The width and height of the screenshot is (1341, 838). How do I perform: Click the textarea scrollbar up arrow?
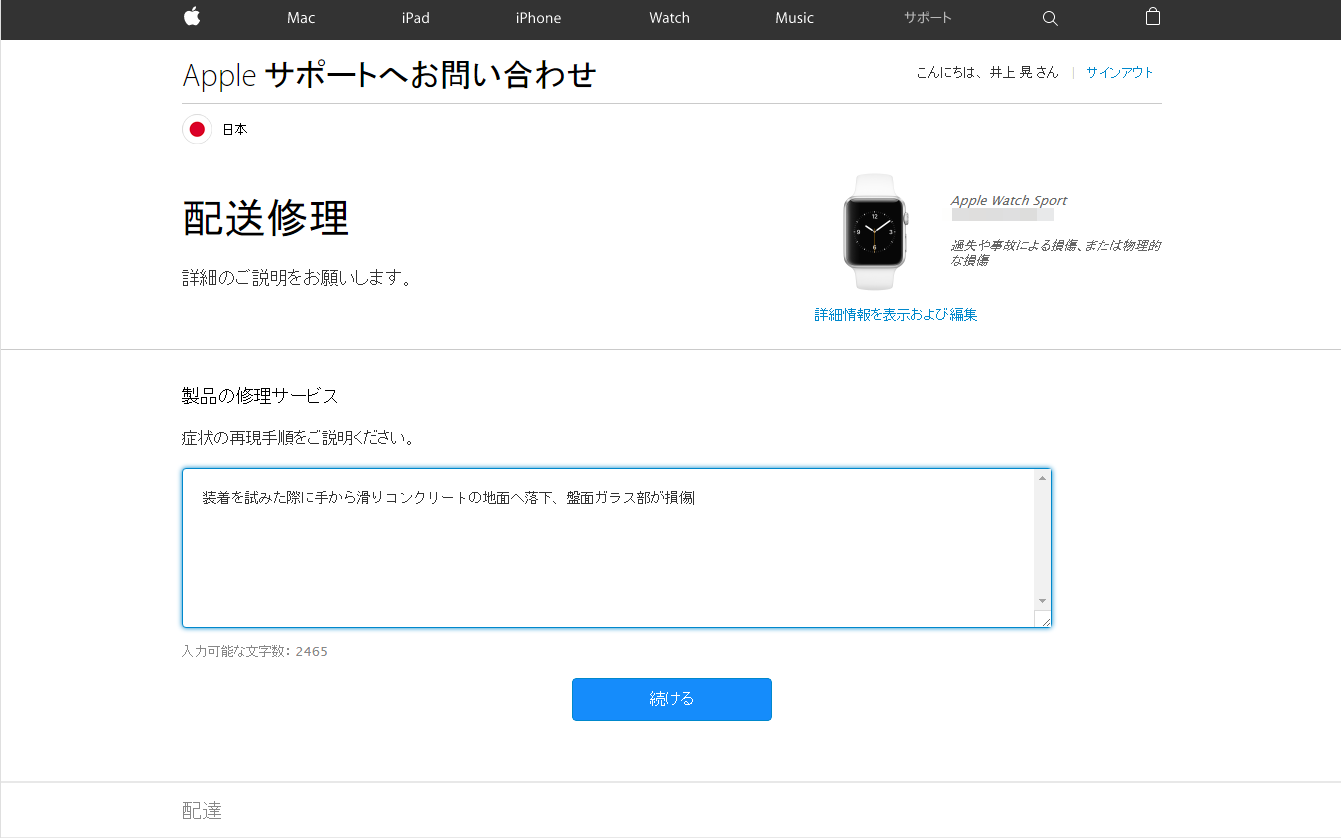pos(1042,478)
